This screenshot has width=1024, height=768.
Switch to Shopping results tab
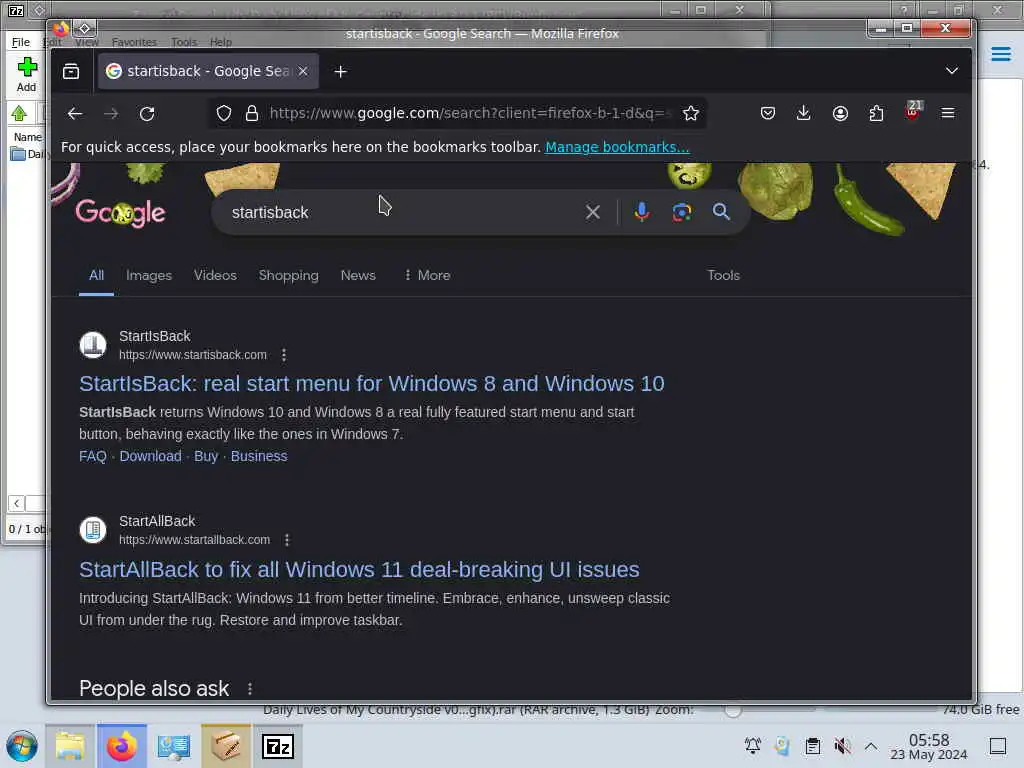click(289, 276)
